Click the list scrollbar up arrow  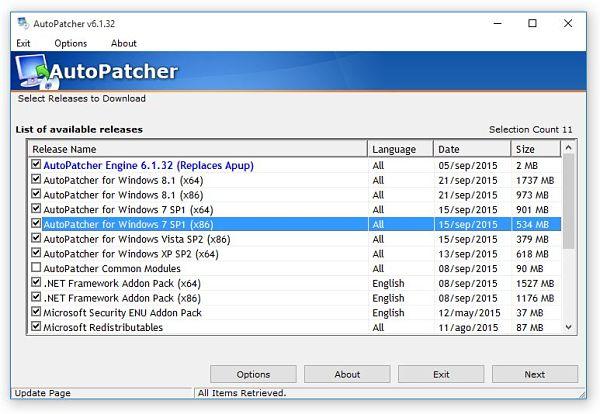569,147
